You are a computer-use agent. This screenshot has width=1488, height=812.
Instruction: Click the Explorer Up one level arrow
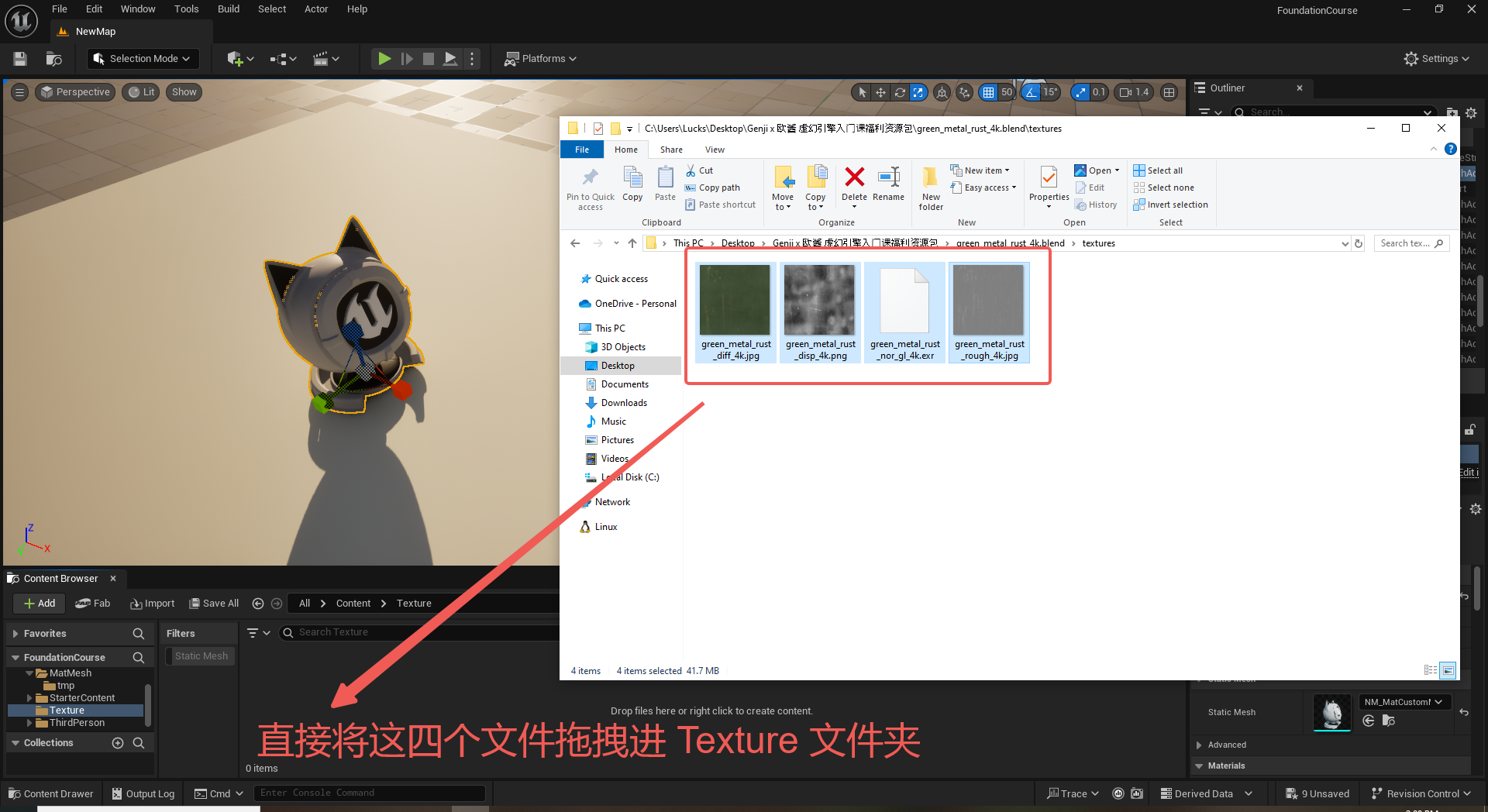pos(632,243)
